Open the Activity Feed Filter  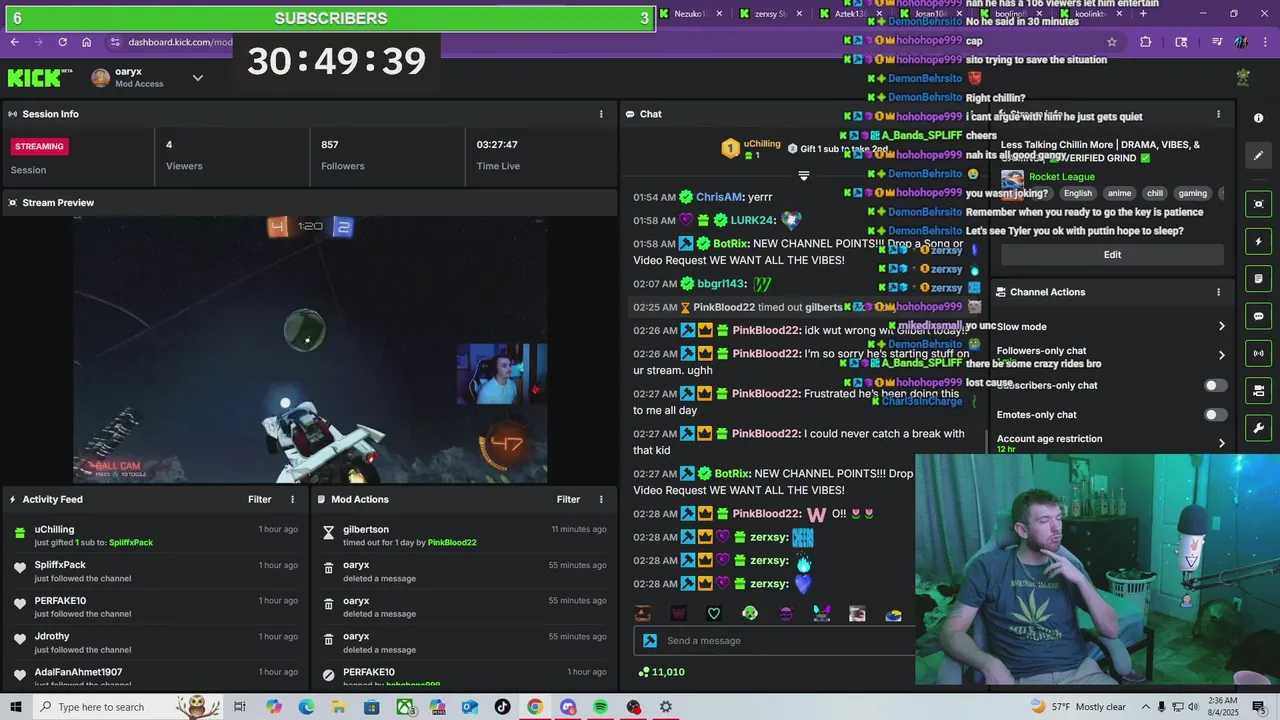[259, 499]
